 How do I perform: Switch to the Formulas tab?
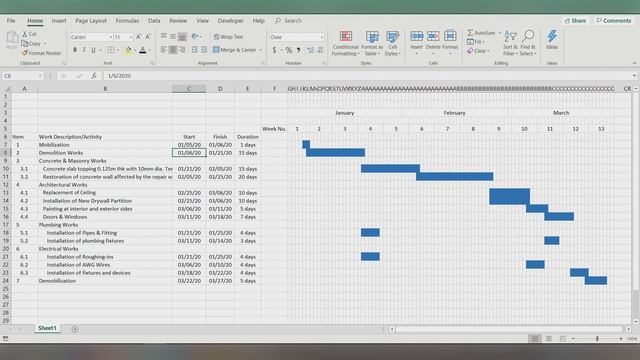point(127,20)
